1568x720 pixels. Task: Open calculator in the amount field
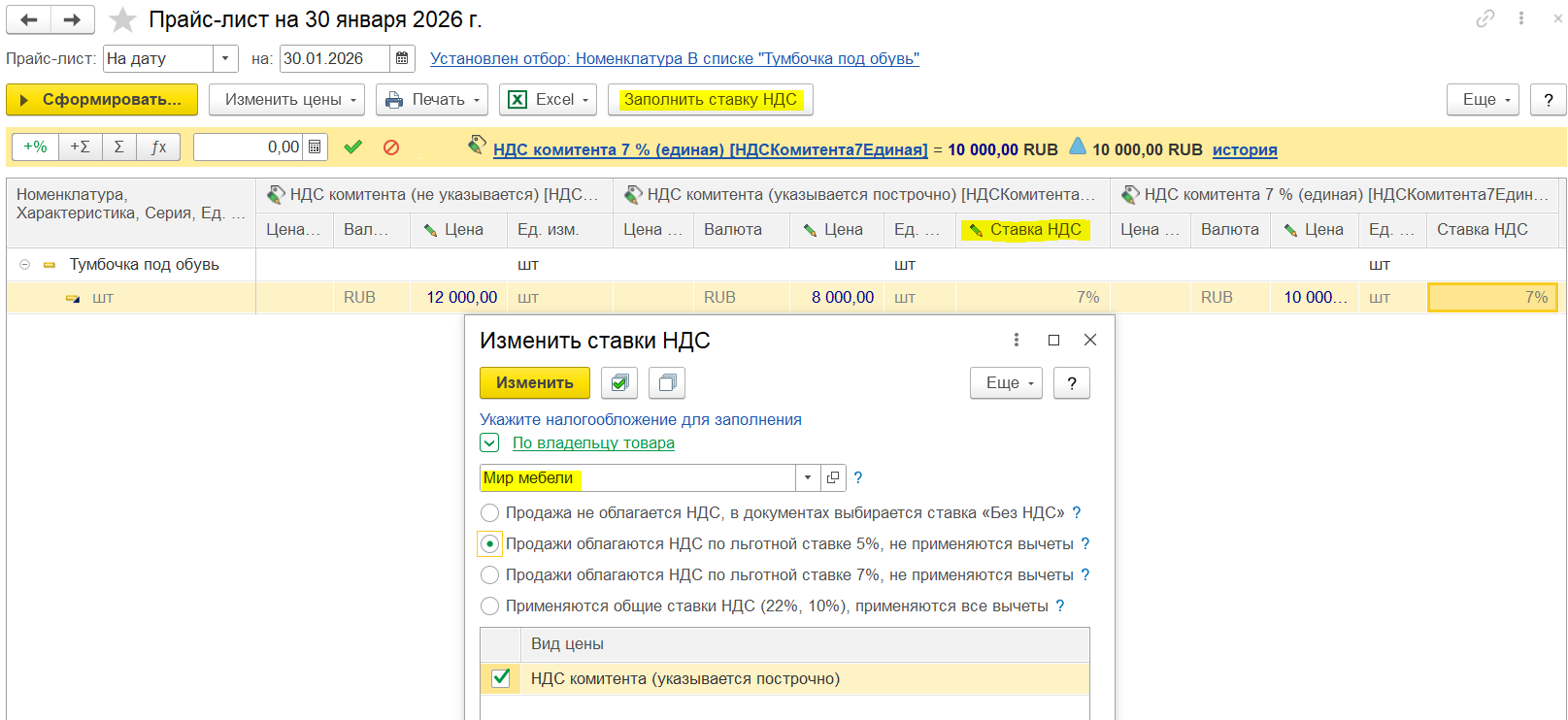(x=315, y=147)
